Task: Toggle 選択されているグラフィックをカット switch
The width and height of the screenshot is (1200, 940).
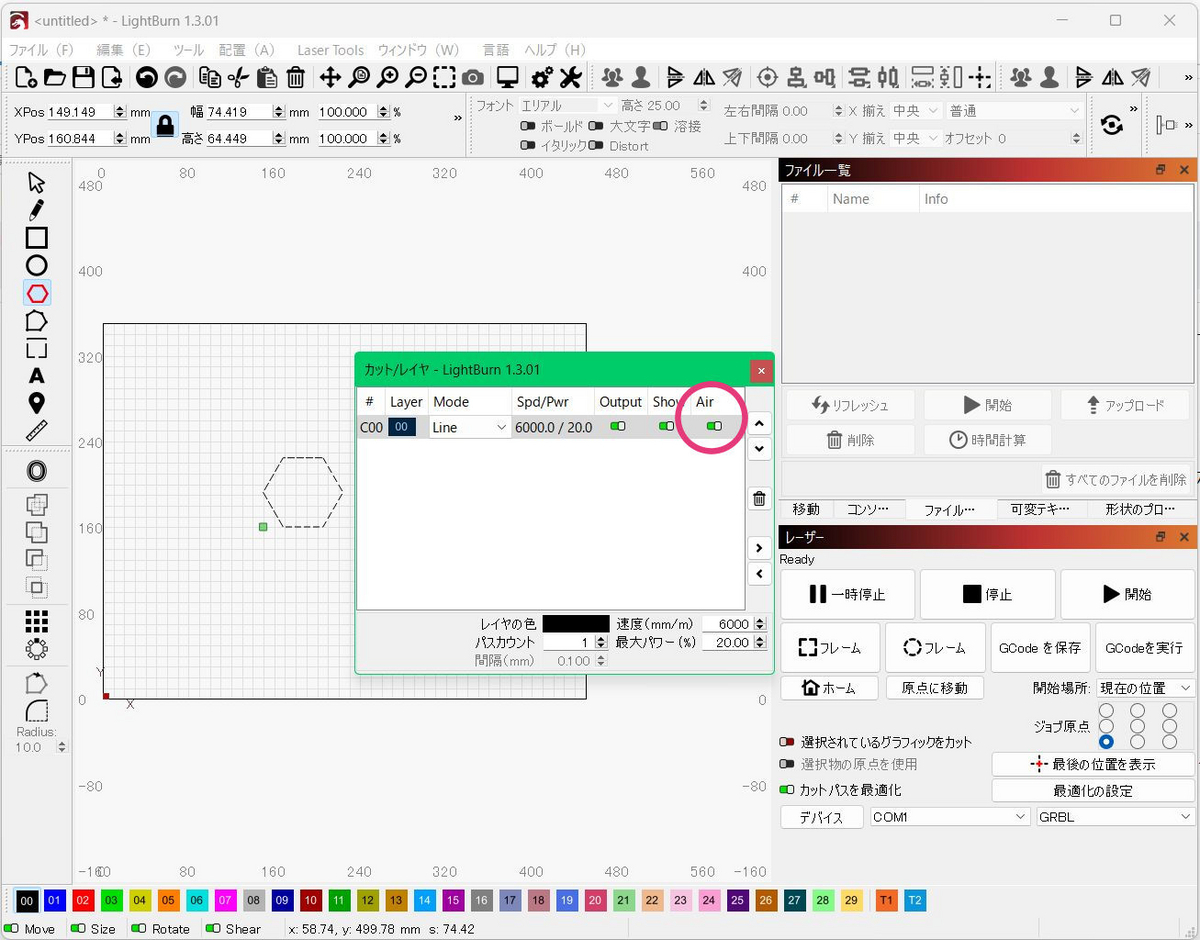Action: pos(788,742)
